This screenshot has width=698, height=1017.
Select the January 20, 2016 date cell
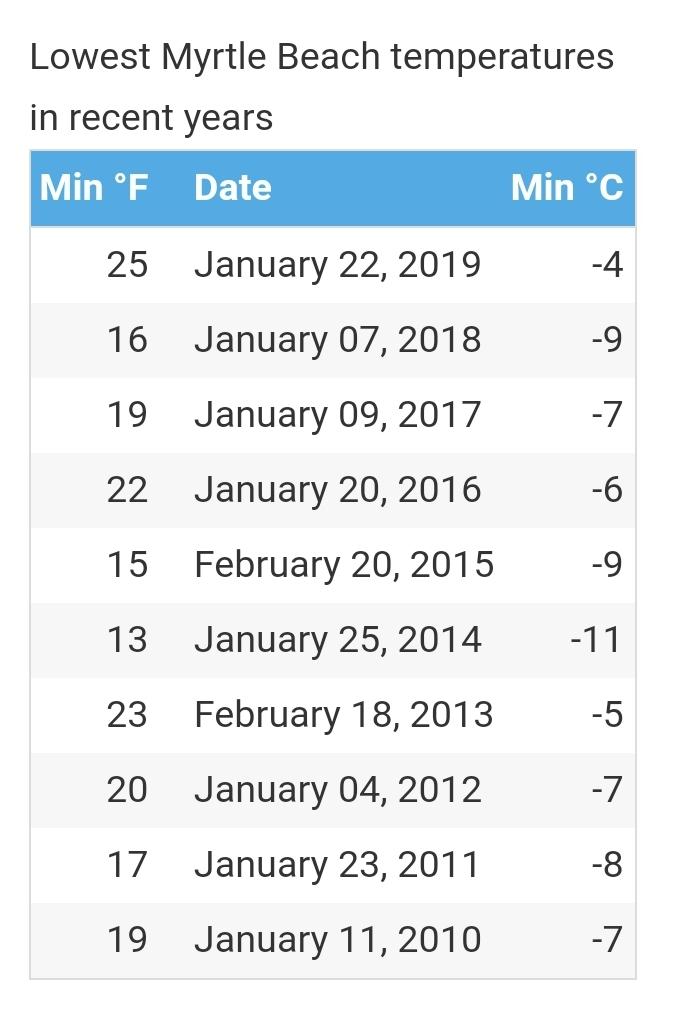(337, 490)
